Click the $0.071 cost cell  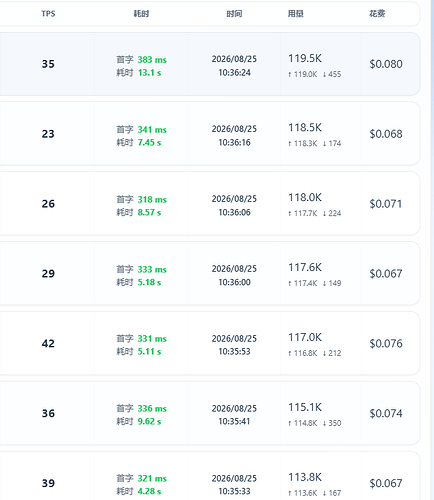[x=386, y=204]
